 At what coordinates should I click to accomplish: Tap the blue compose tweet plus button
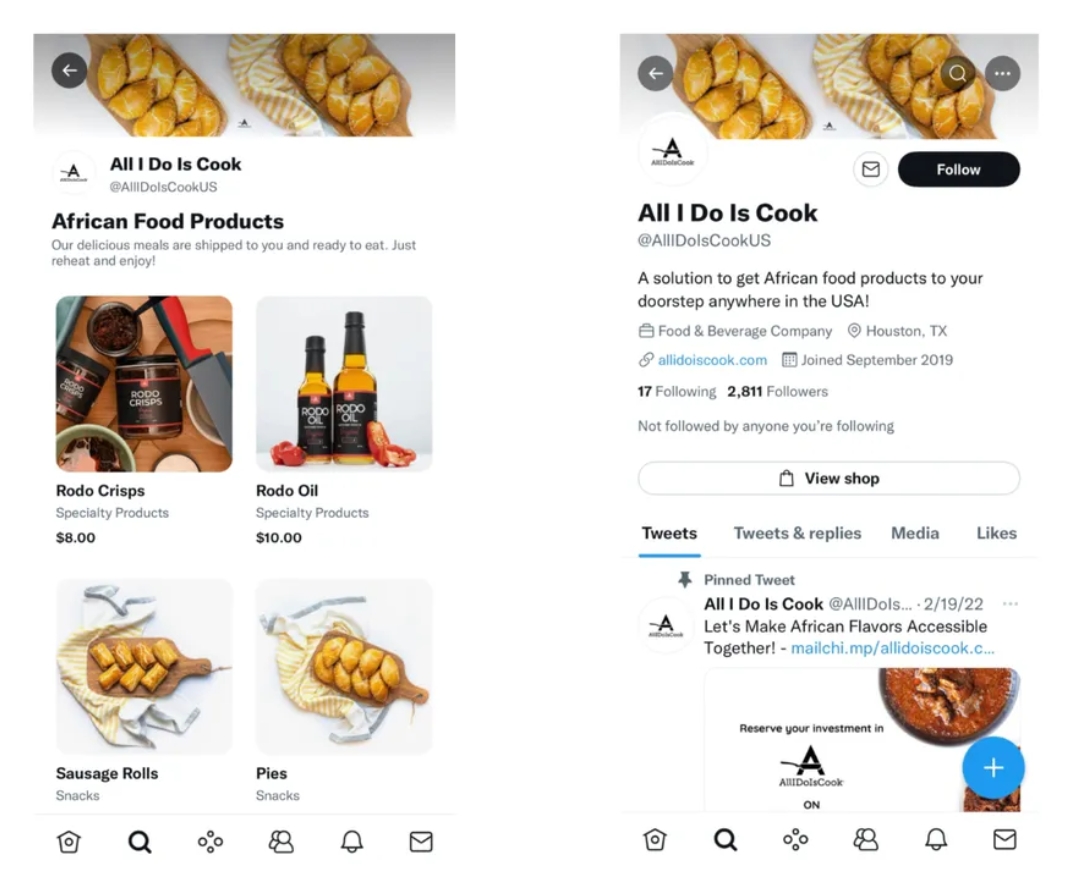pos(993,768)
